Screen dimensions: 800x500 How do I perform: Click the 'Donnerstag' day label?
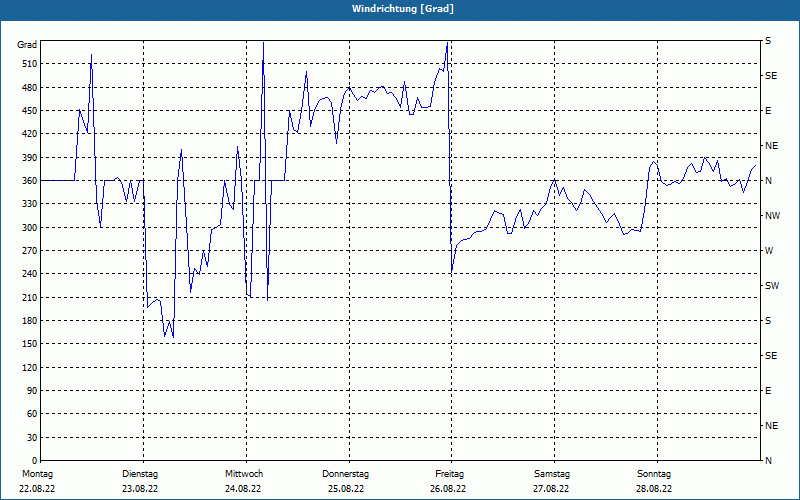pos(345,474)
